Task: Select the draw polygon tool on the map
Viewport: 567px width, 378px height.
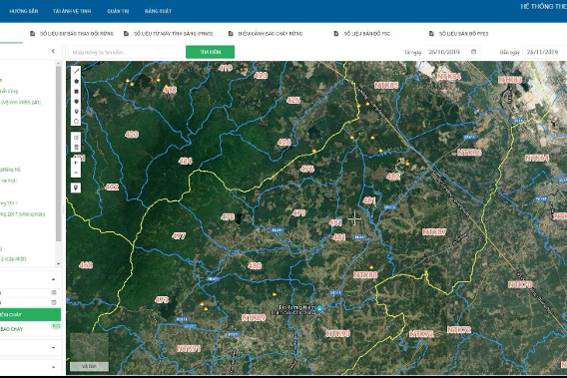Action: tap(76, 81)
